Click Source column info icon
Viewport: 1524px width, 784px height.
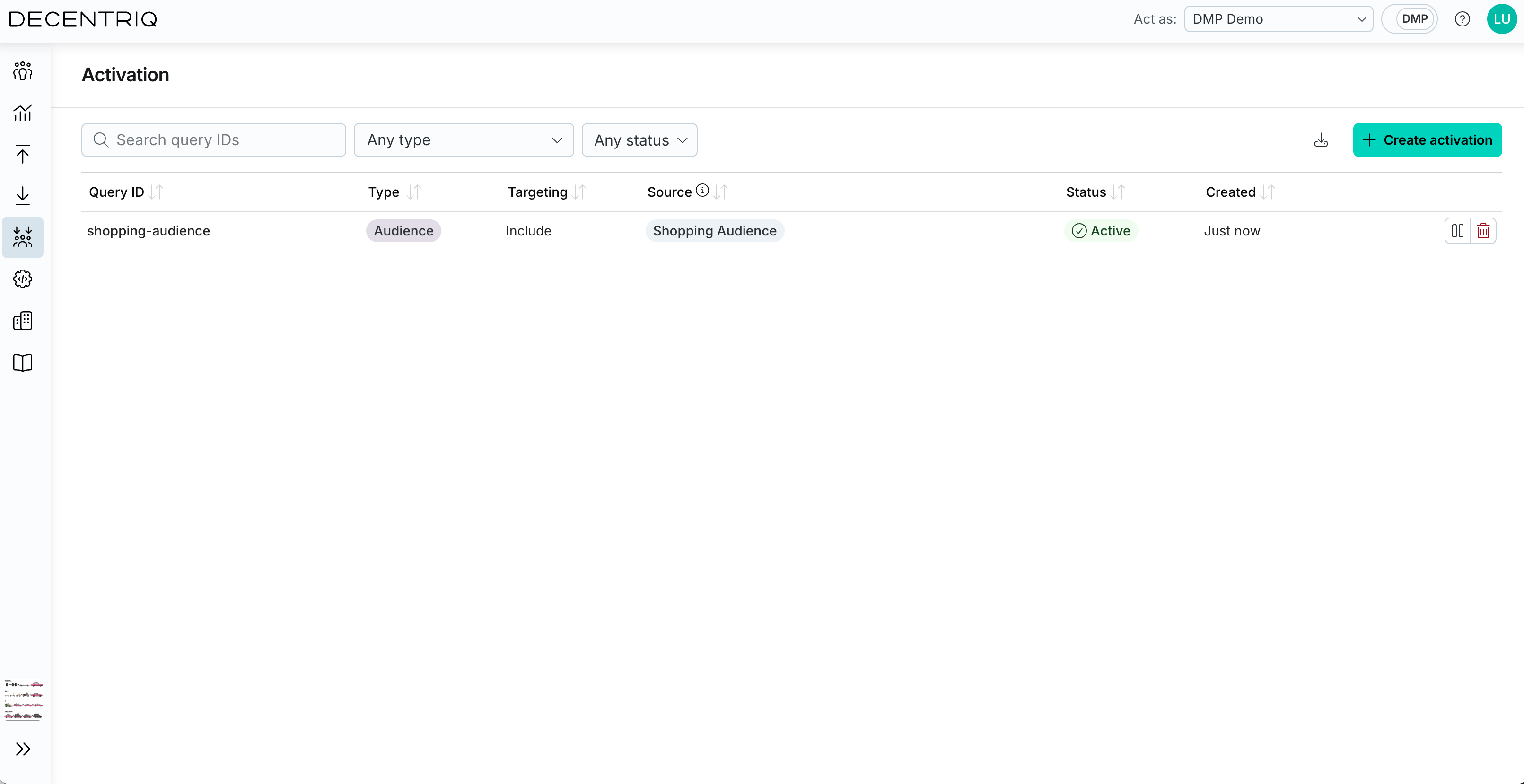702,191
